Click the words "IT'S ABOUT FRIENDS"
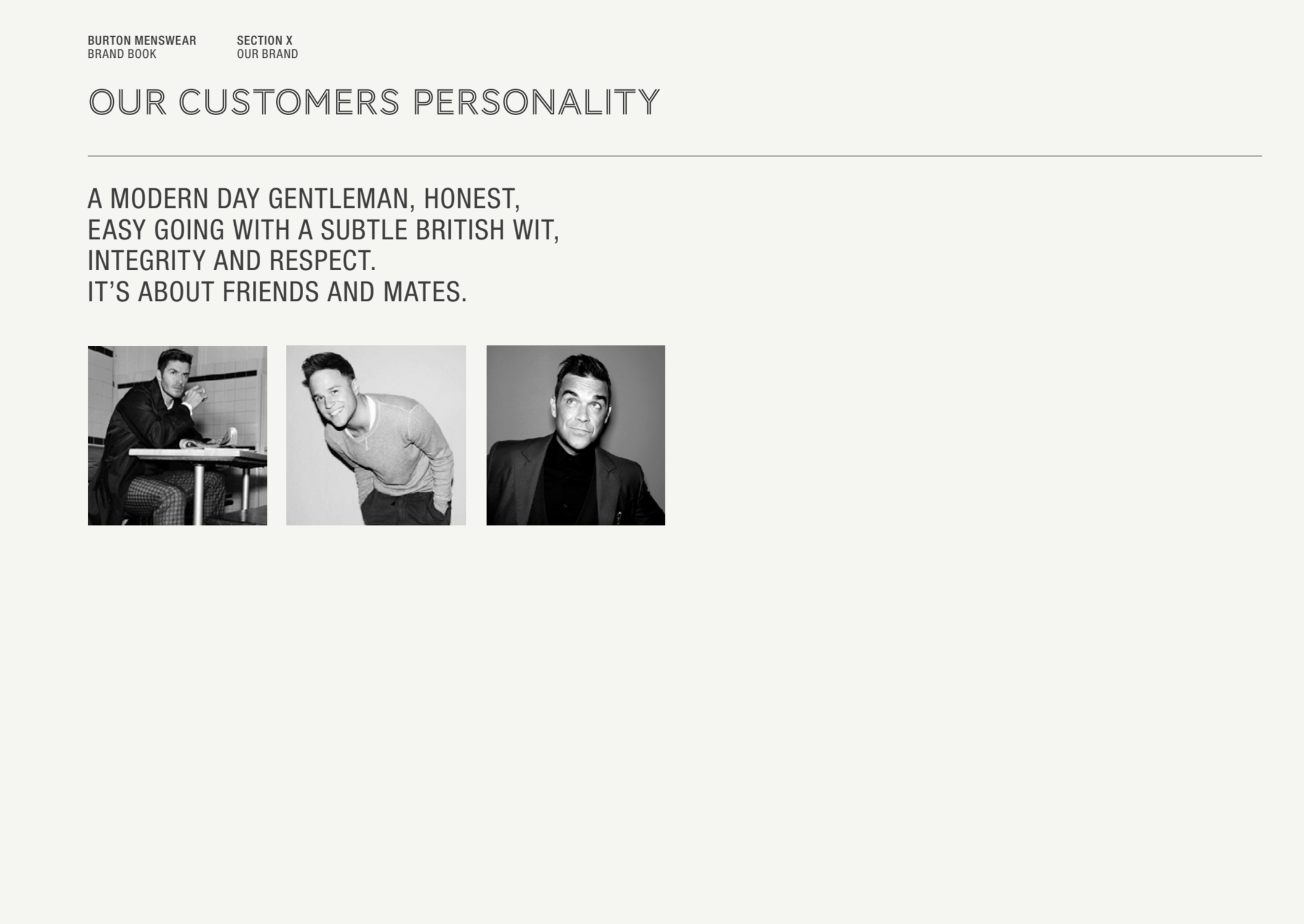The height and width of the screenshot is (924, 1304). [204, 292]
